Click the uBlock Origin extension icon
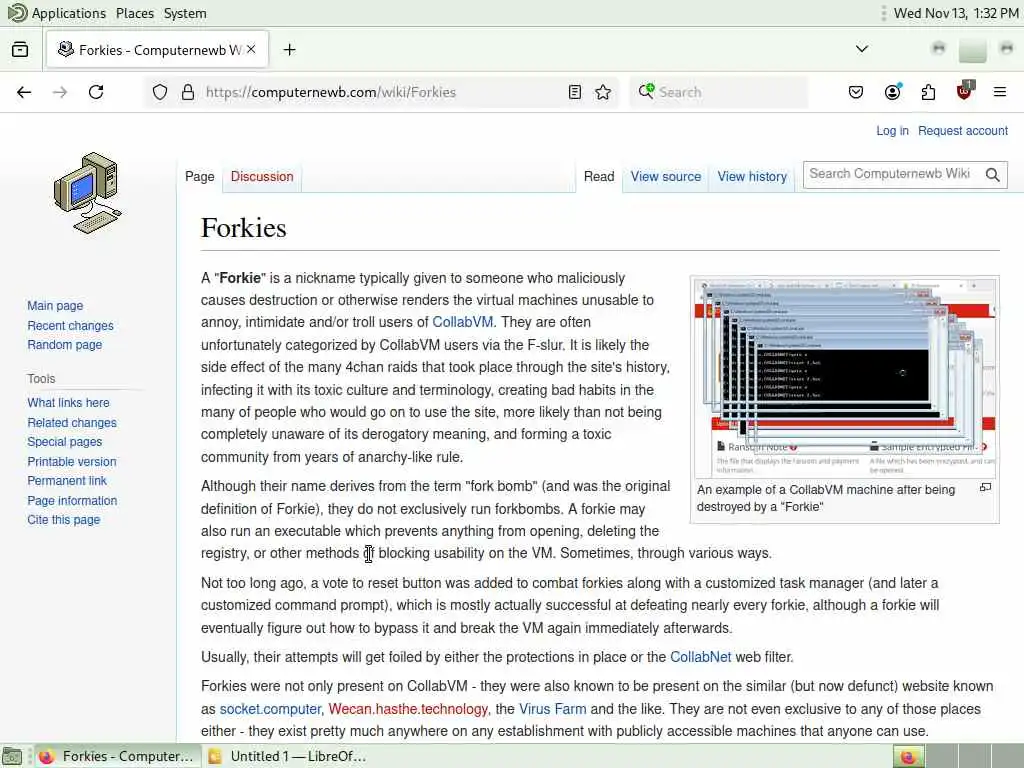This screenshot has width=1024, height=768. [964, 91]
